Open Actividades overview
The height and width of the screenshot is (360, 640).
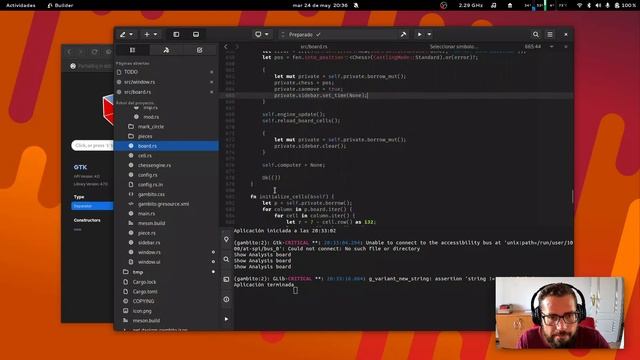click(x=20, y=5)
